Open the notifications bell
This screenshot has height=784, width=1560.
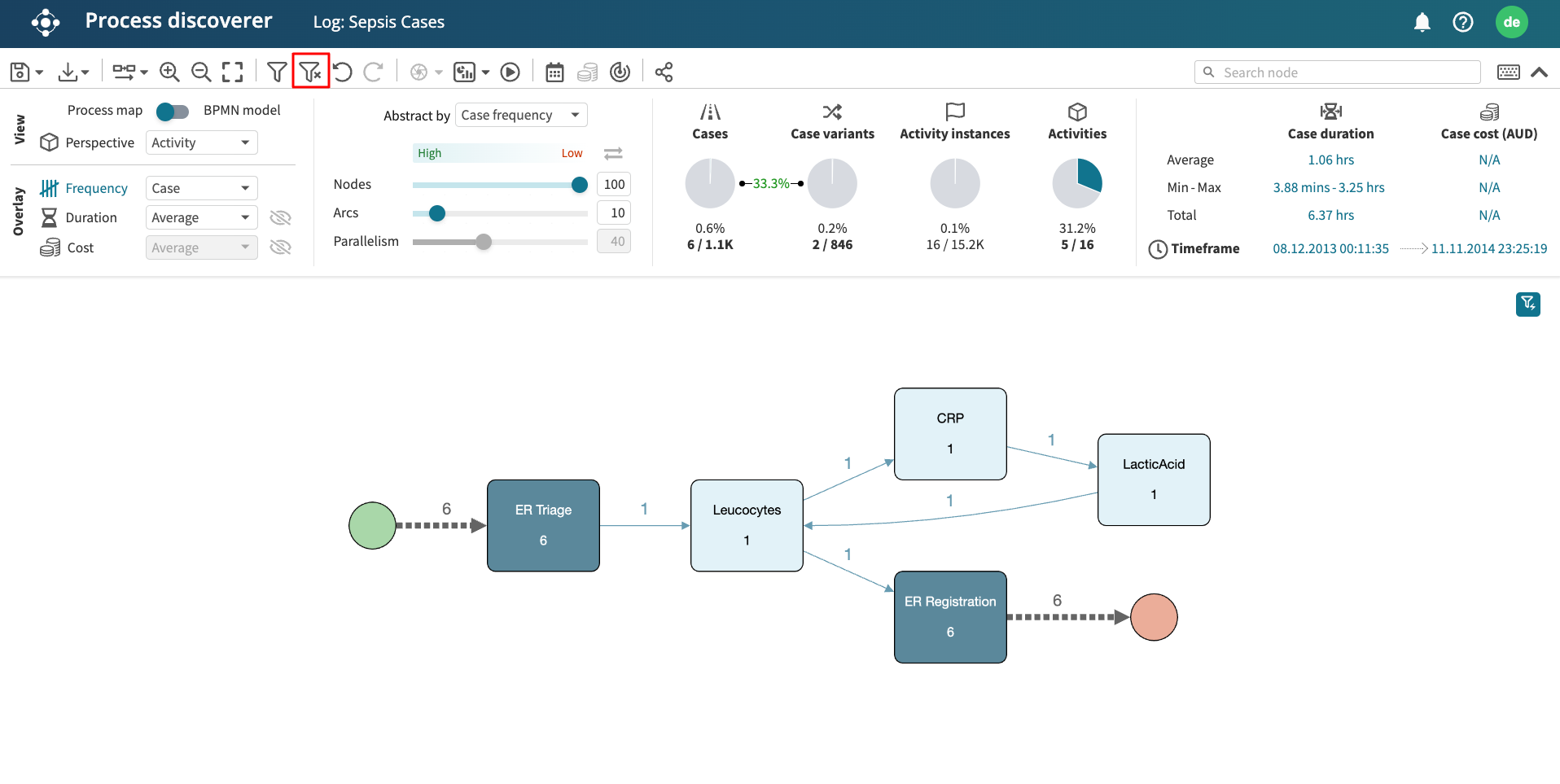pyautogui.click(x=1422, y=22)
